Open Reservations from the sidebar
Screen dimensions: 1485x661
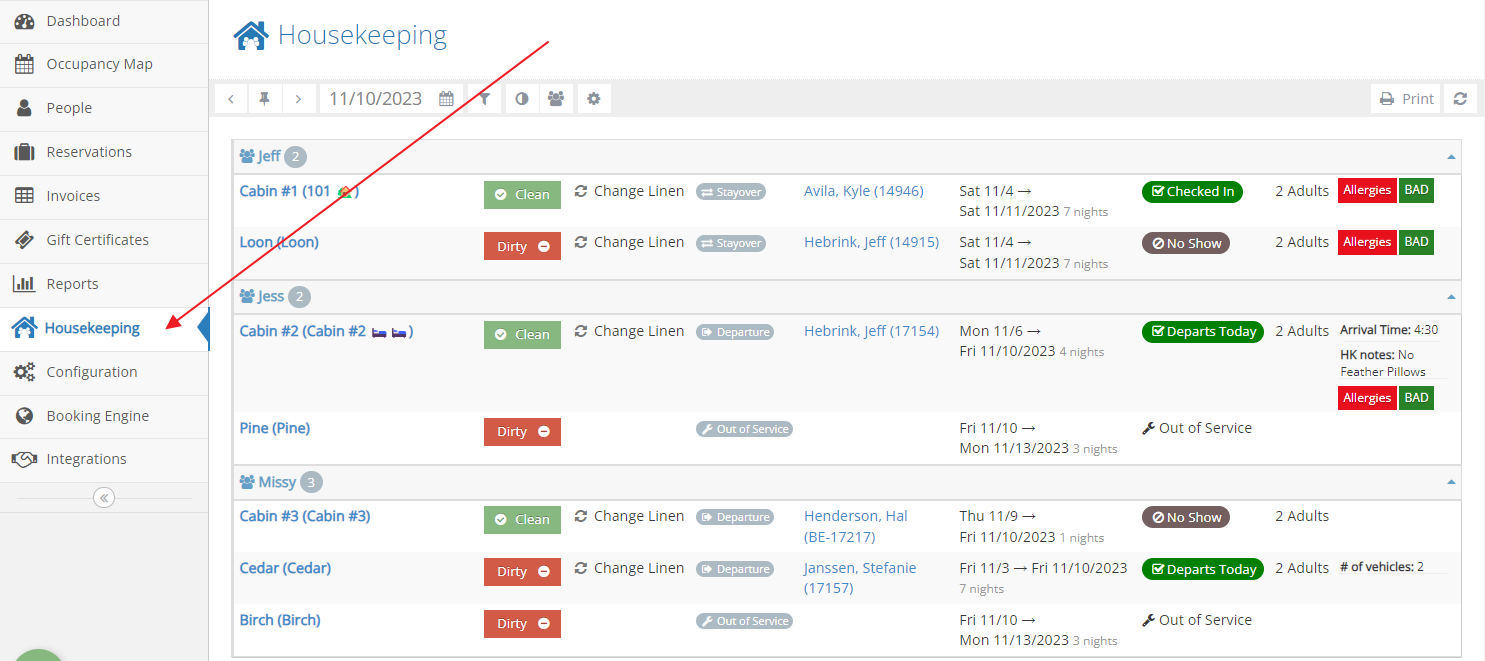89,152
